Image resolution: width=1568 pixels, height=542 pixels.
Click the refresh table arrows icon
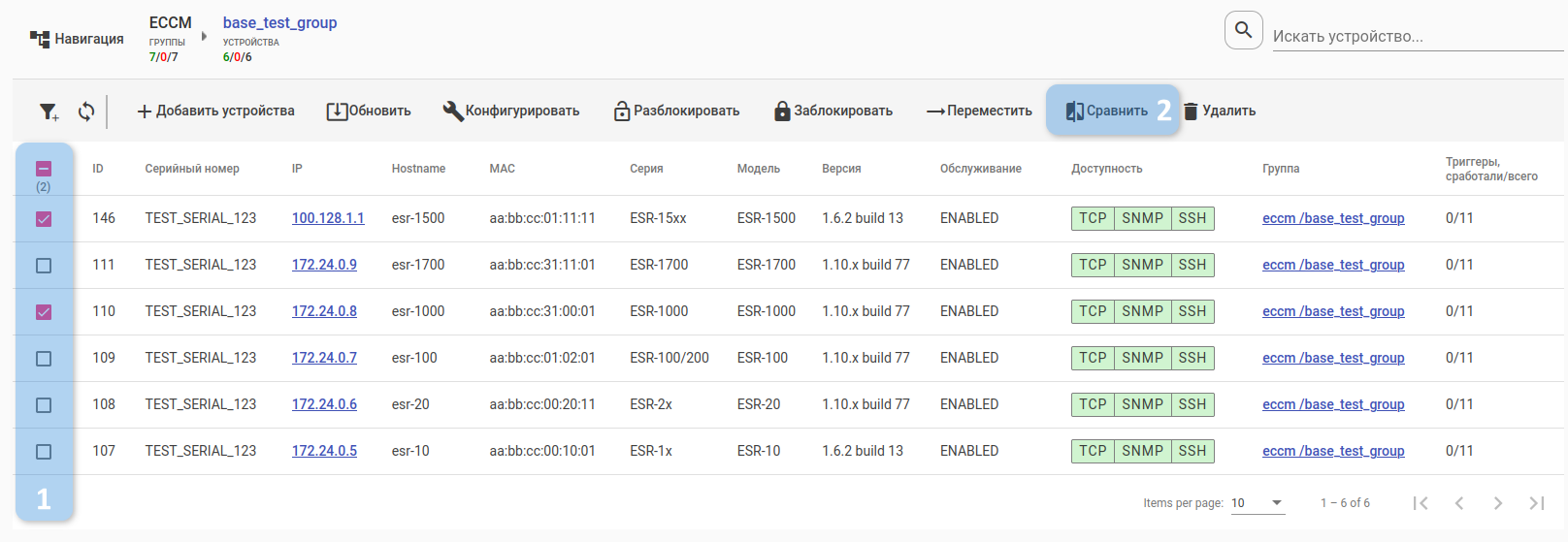pos(86,112)
